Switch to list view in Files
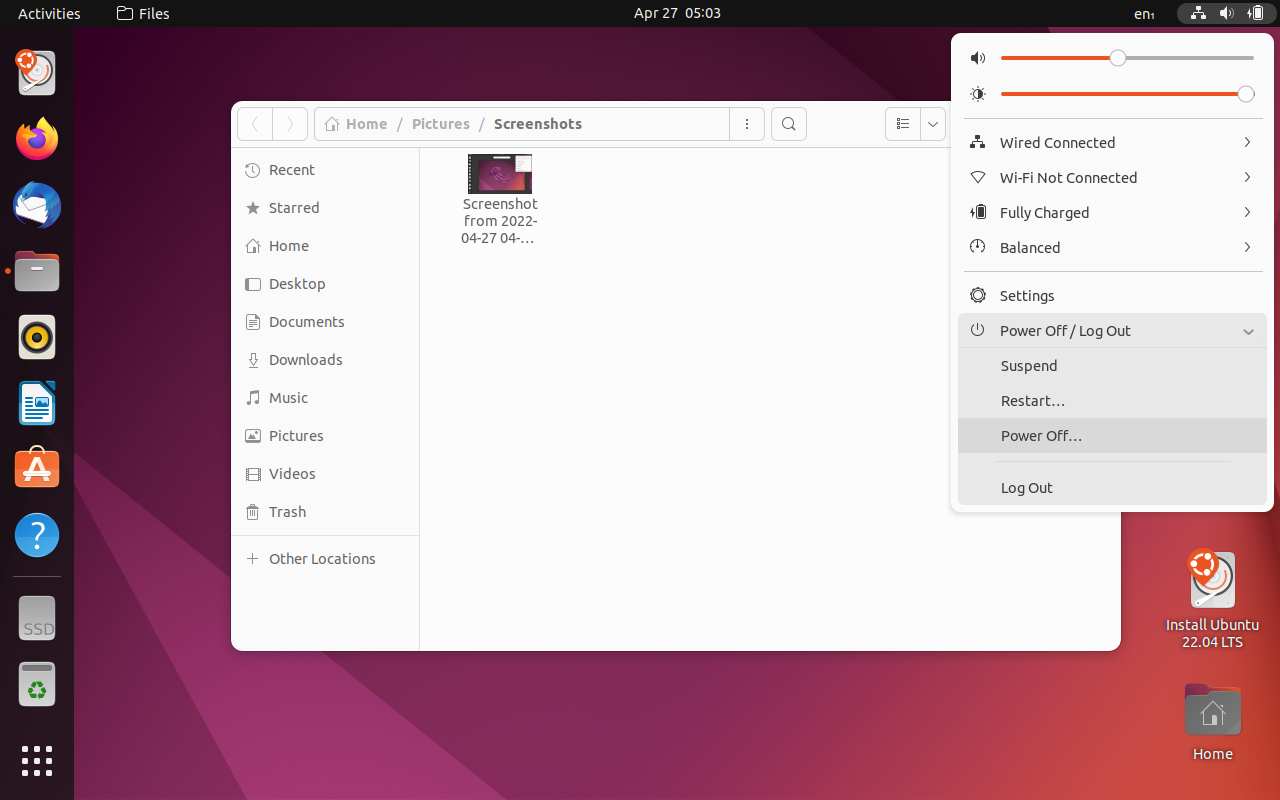The image size is (1280, 800). 902,124
